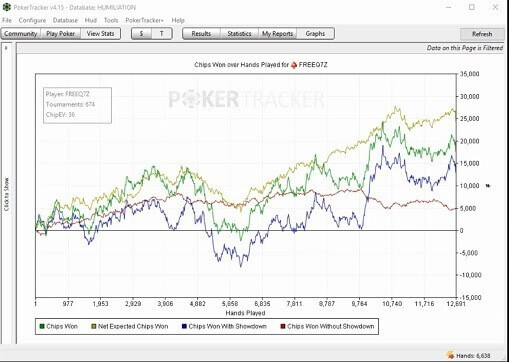Click the 'Net Expected Chips Won' legend label
This screenshot has width=509, height=362.
point(133,327)
